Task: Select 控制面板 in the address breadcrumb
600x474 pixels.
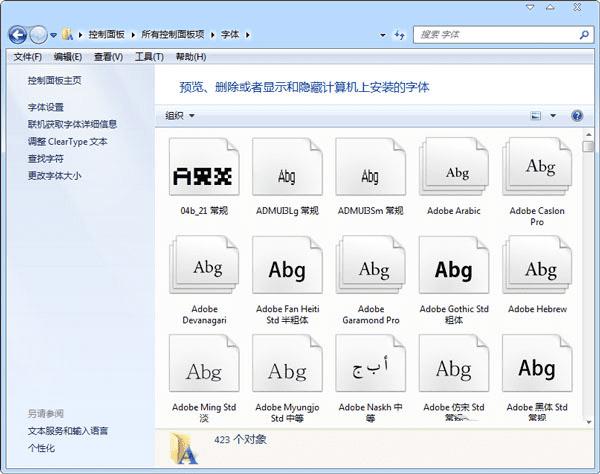Action: pos(107,34)
